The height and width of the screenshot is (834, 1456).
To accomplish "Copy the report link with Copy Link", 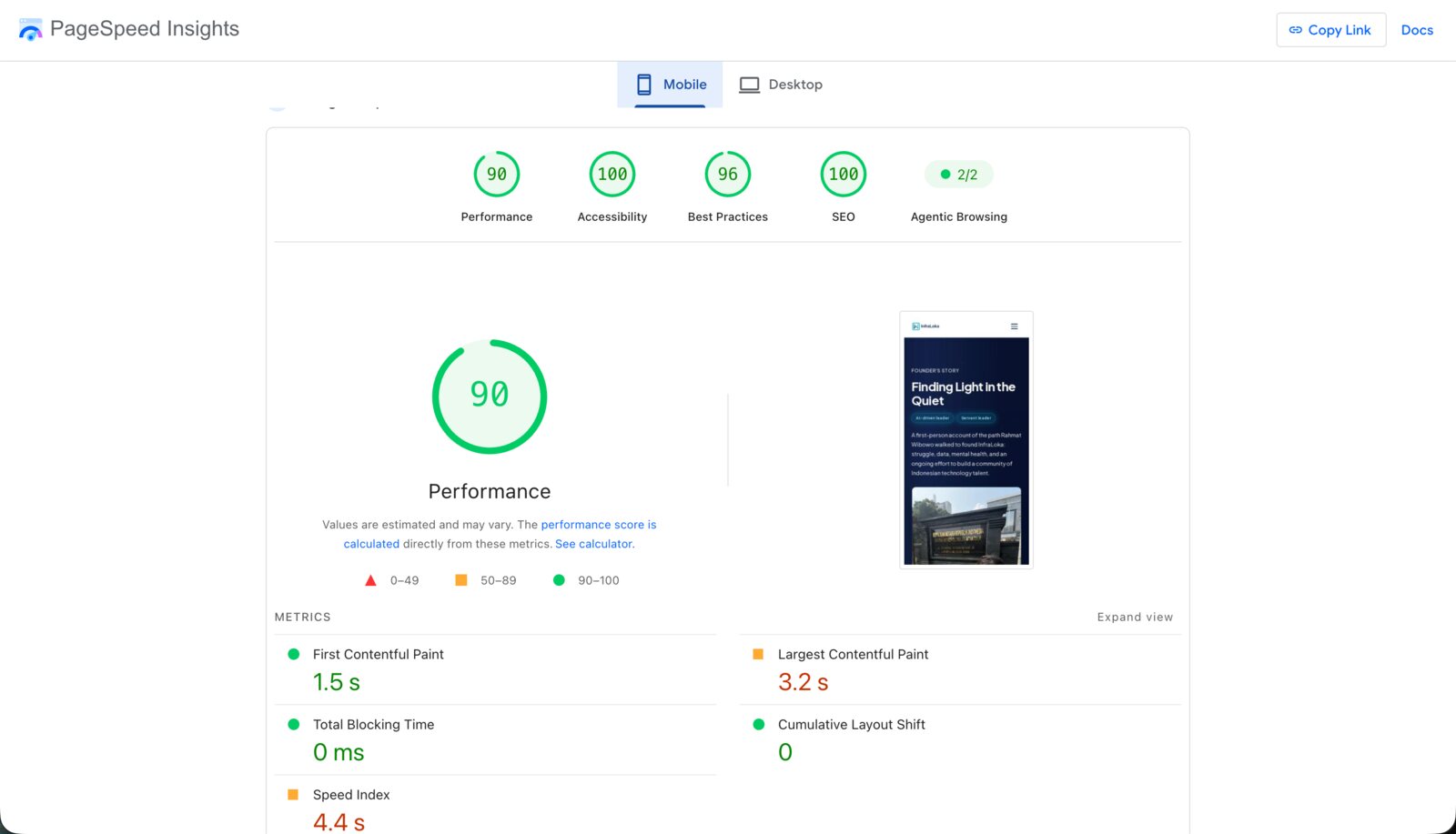I will pyautogui.click(x=1330, y=30).
